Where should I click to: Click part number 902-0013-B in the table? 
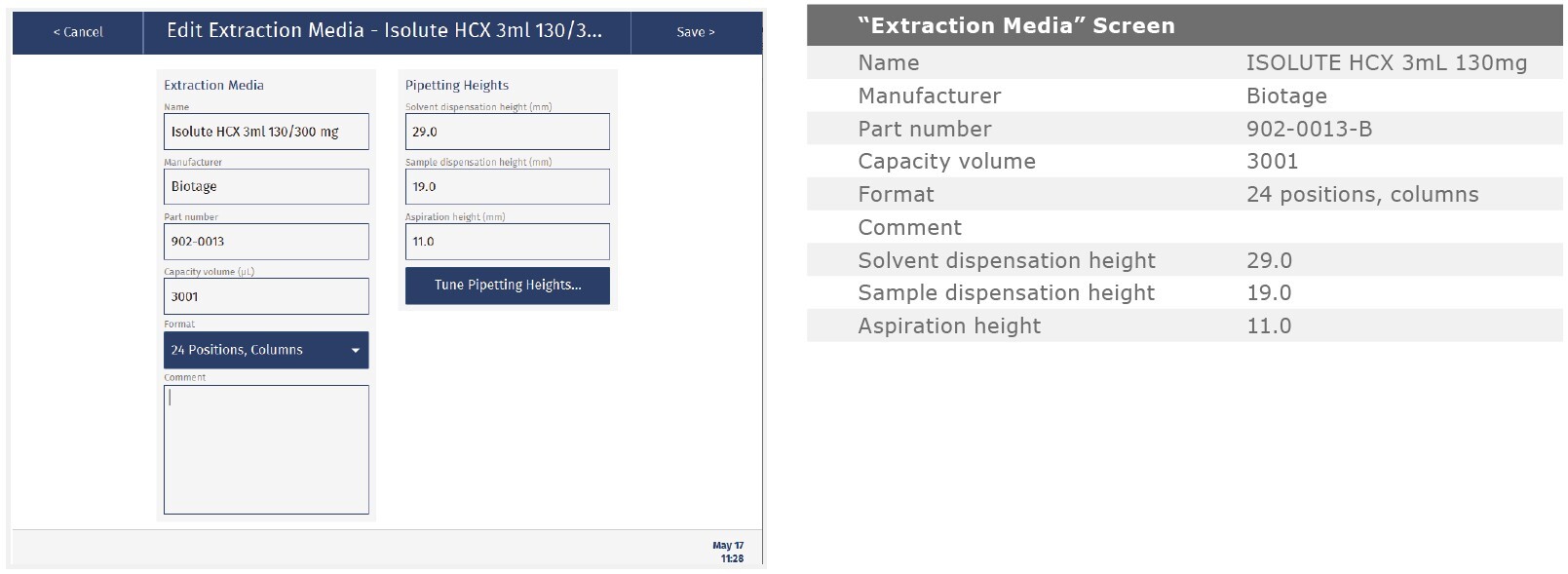(x=1309, y=129)
